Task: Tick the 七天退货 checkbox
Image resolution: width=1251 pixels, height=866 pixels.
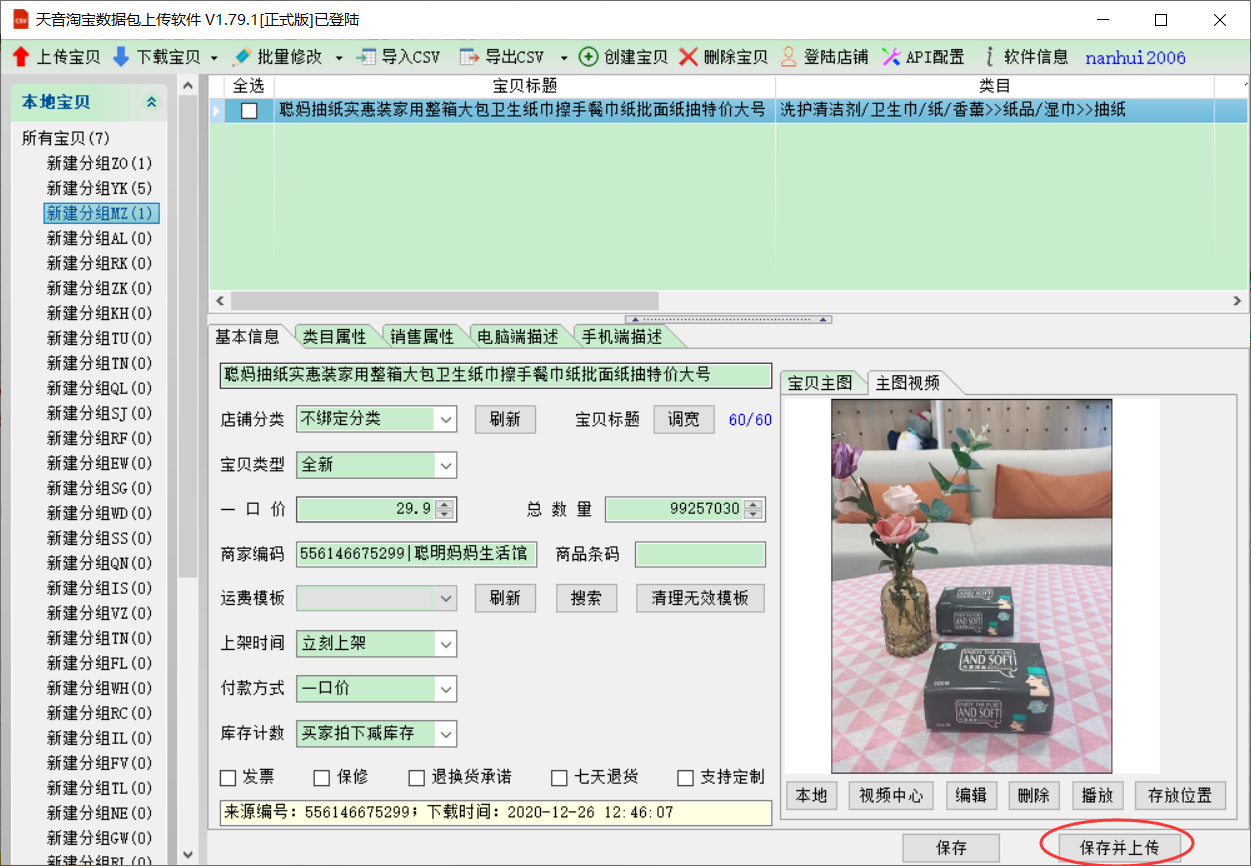Action: coord(560,778)
